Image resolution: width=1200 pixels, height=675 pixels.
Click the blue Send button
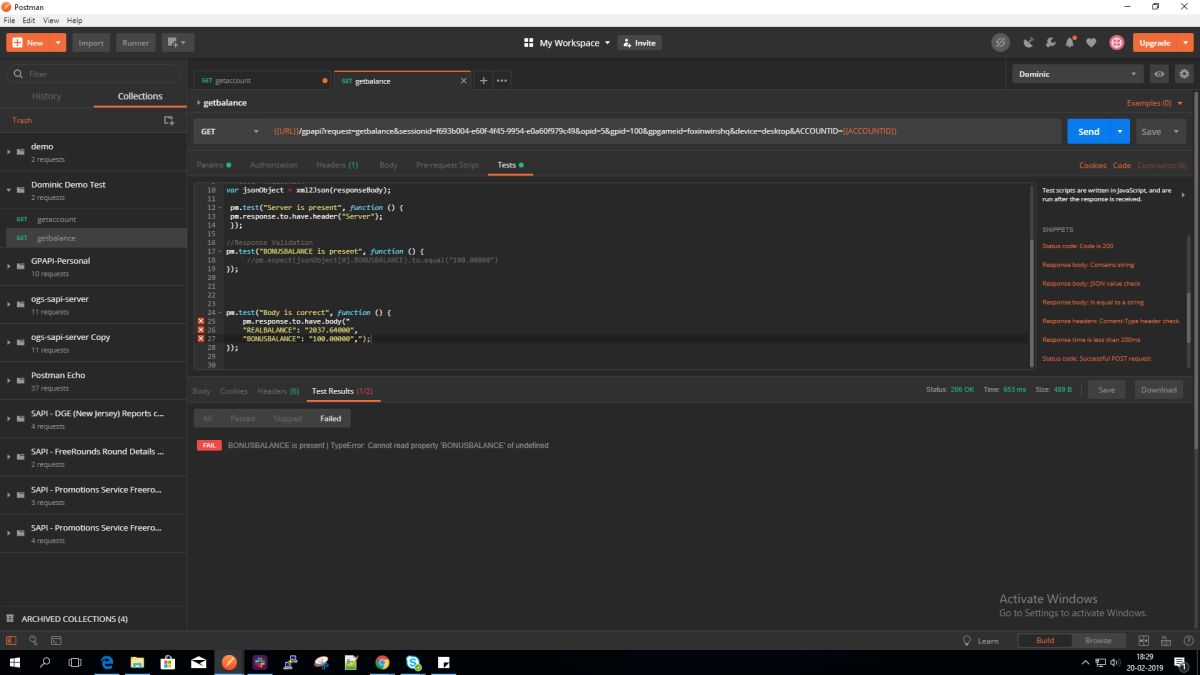(x=1089, y=131)
